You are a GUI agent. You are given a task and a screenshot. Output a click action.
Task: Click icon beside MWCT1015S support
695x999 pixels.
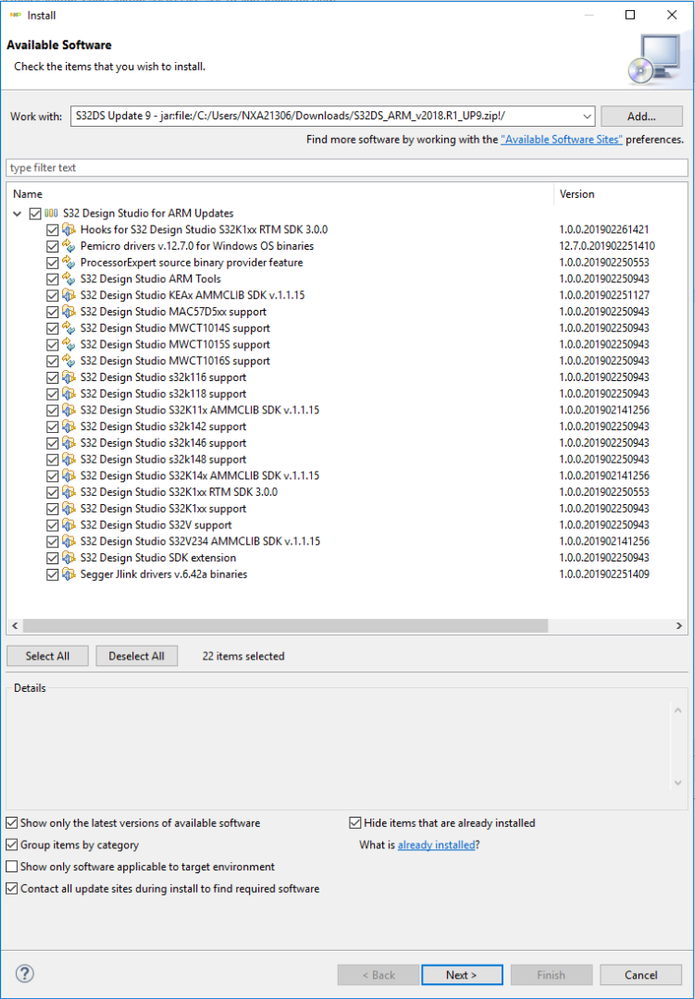click(69, 345)
